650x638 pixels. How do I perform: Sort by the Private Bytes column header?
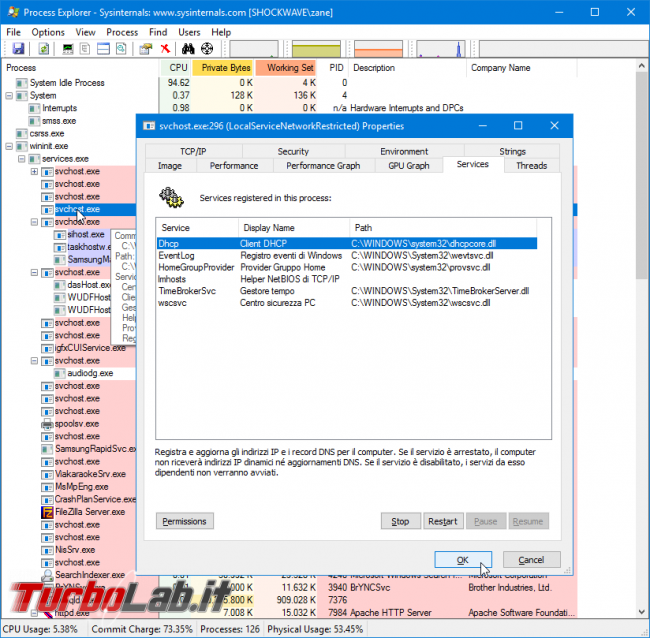click(x=223, y=68)
